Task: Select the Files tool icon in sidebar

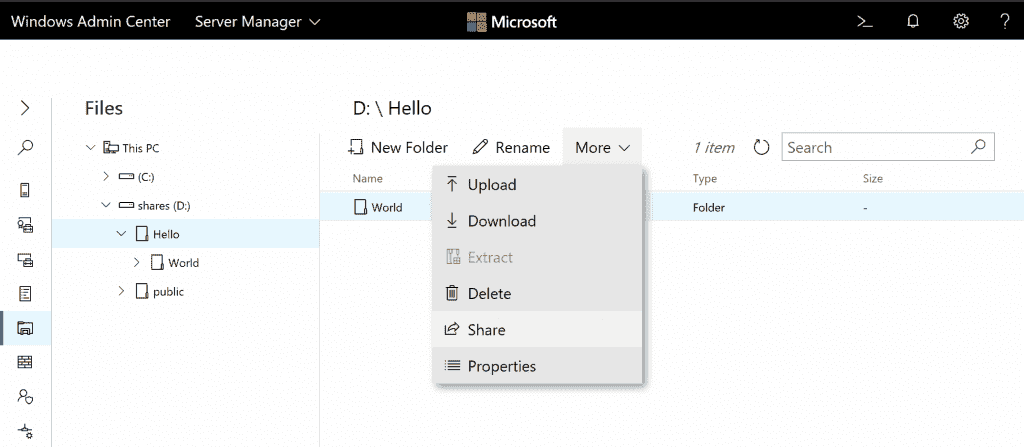Action: click(x=25, y=328)
